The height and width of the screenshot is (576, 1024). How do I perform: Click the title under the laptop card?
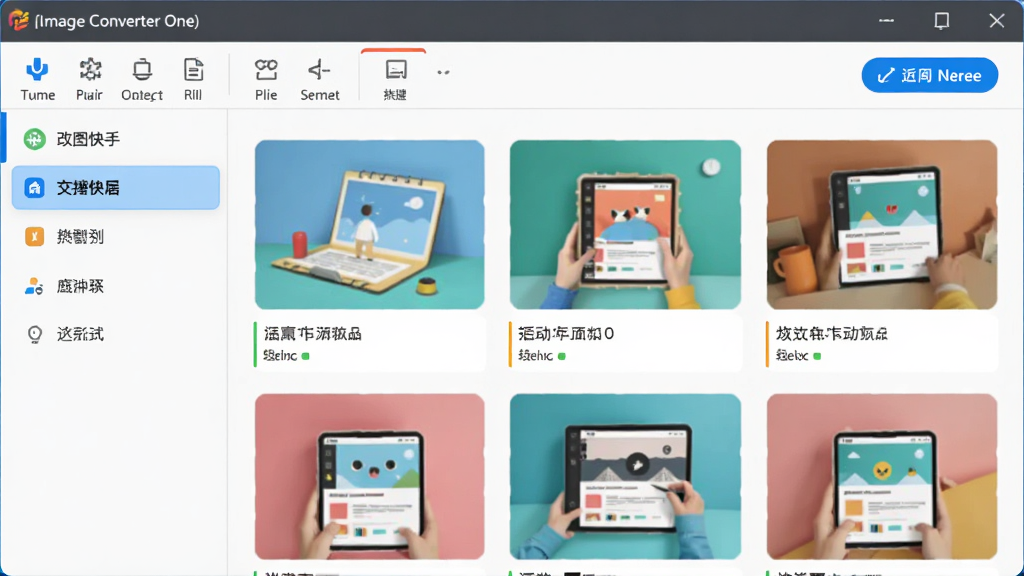(x=313, y=334)
